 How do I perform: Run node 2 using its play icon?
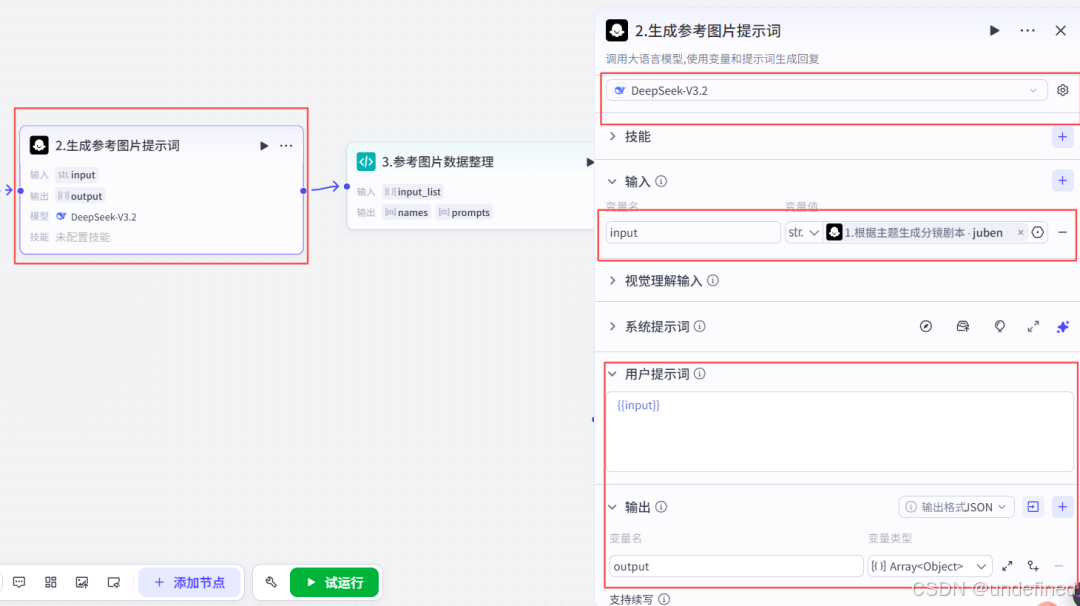click(994, 30)
